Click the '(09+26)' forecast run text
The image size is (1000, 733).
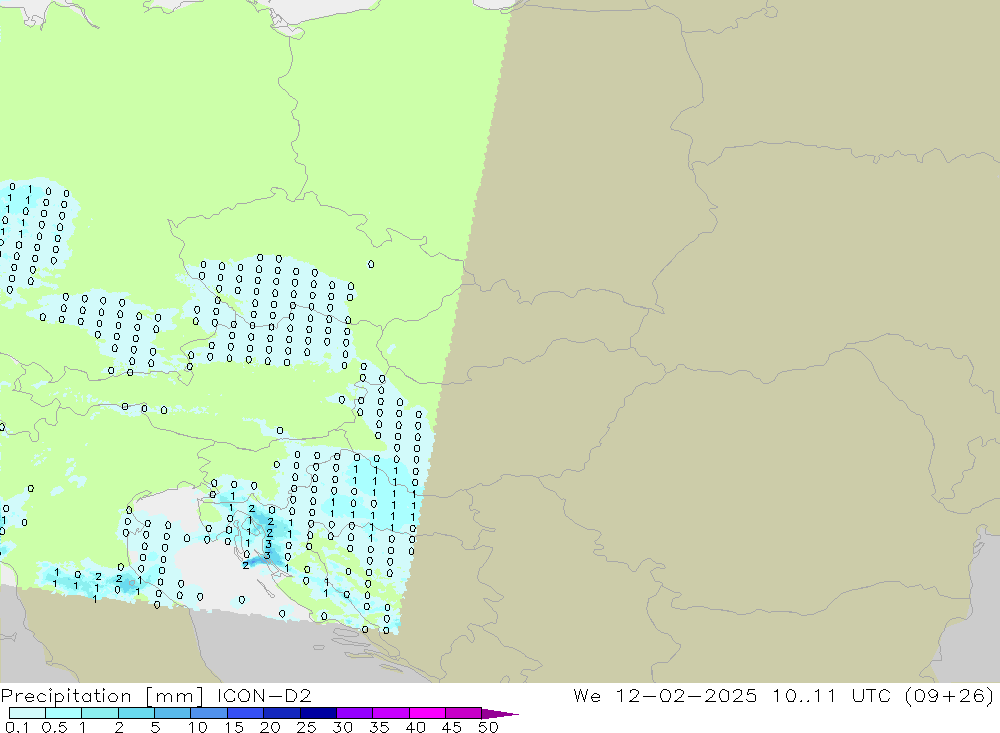click(x=949, y=695)
